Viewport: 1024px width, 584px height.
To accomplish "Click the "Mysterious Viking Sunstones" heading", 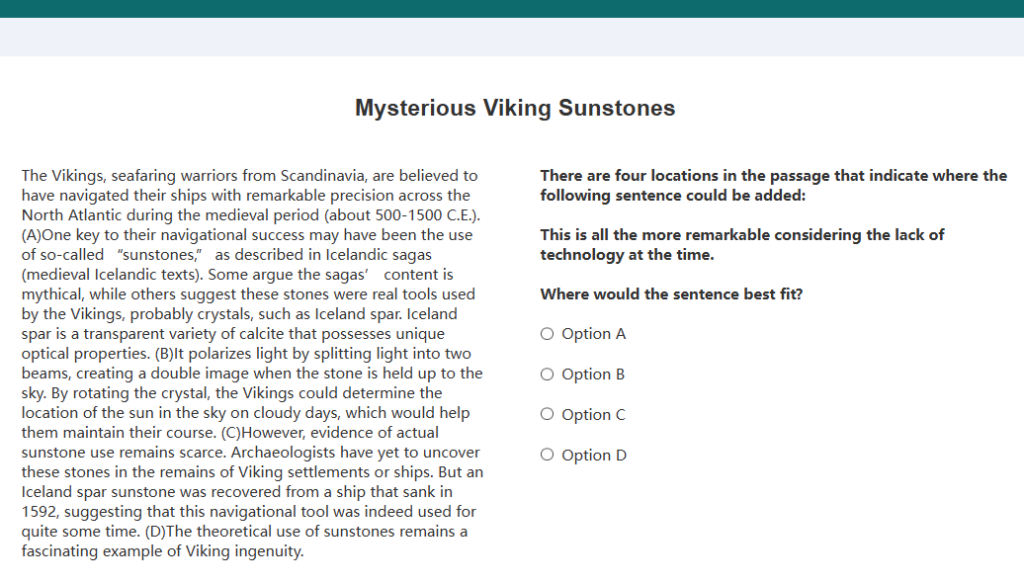I will [515, 108].
